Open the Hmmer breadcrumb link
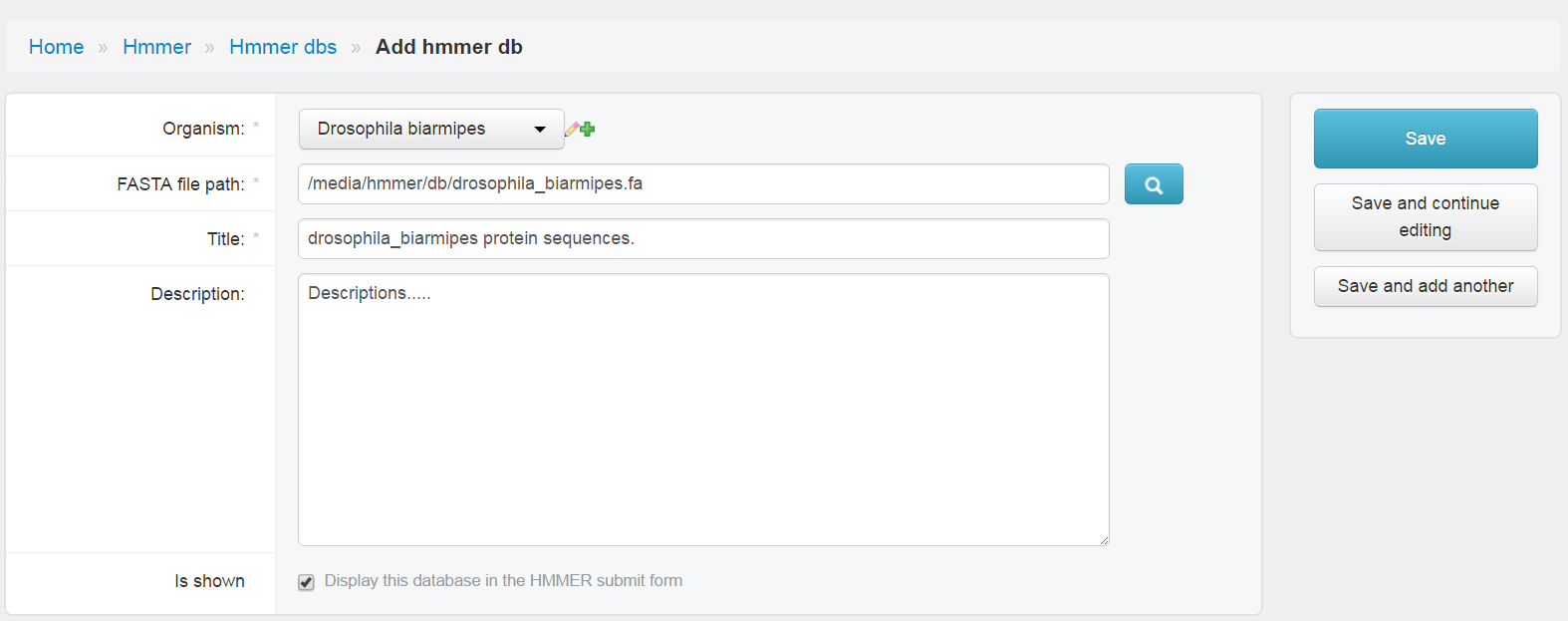This screenshot has height=621, width=1568. 156,47
